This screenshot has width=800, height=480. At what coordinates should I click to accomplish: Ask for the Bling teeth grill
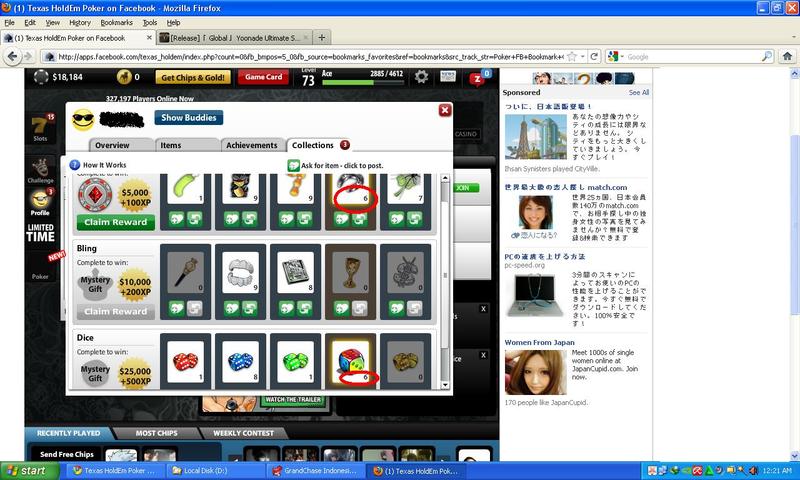[x=232, y=308]
